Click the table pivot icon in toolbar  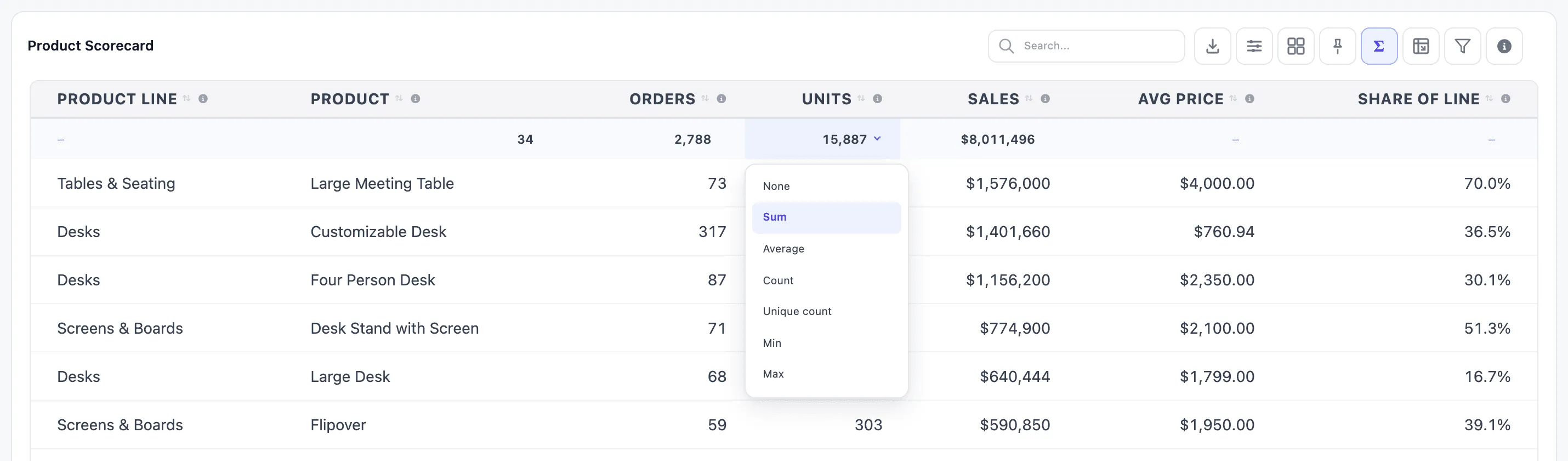(1421, 46)
